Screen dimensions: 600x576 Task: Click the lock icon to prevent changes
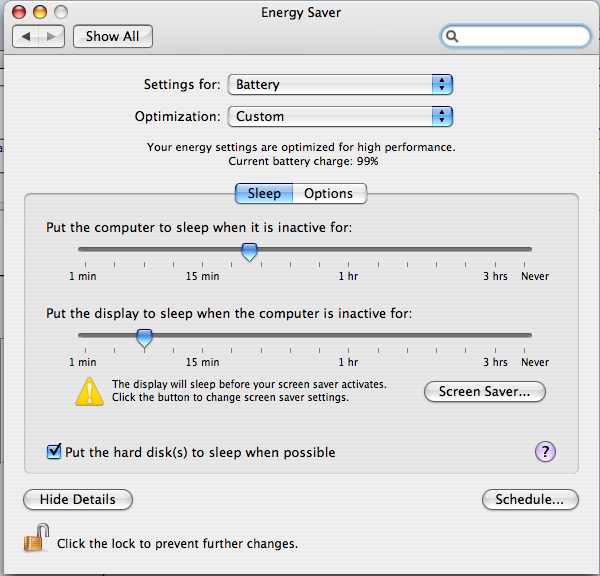click(x=36, y=538)
